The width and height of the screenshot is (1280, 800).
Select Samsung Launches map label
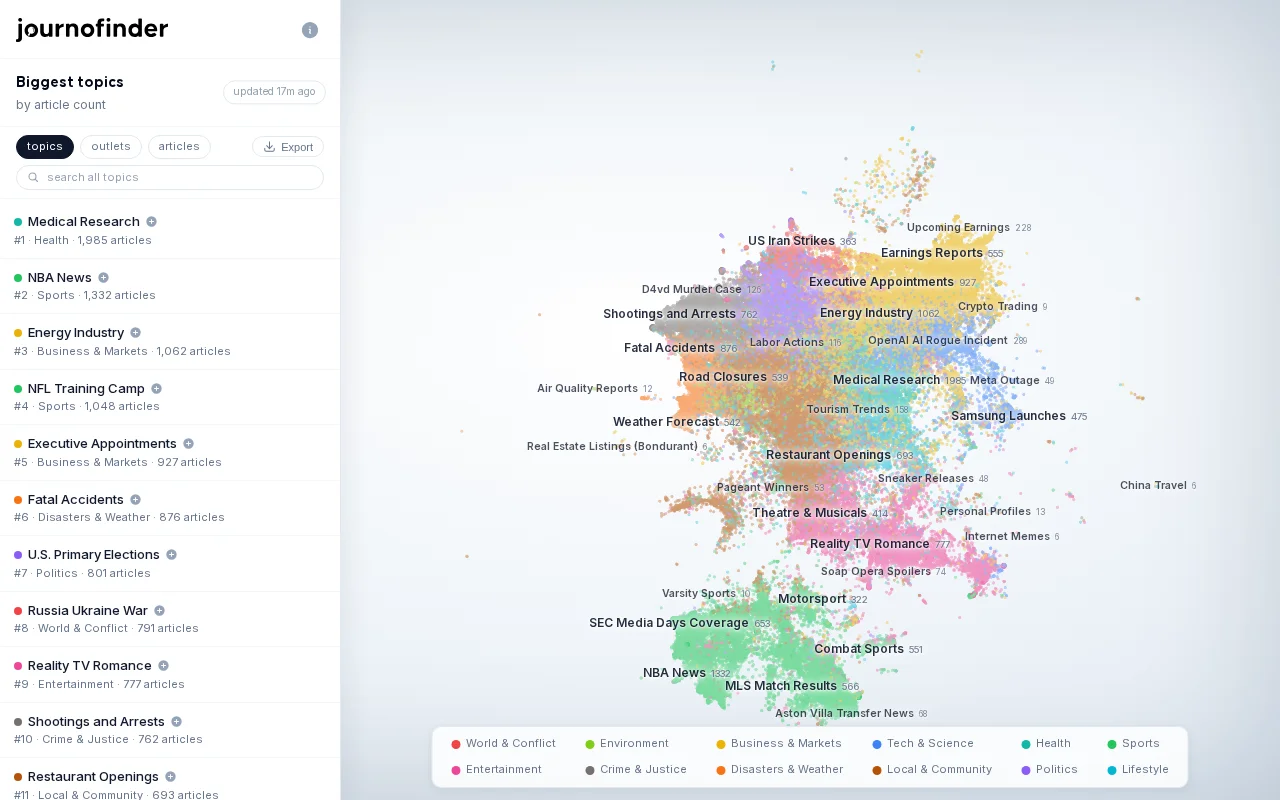(x=1008, y=416)
